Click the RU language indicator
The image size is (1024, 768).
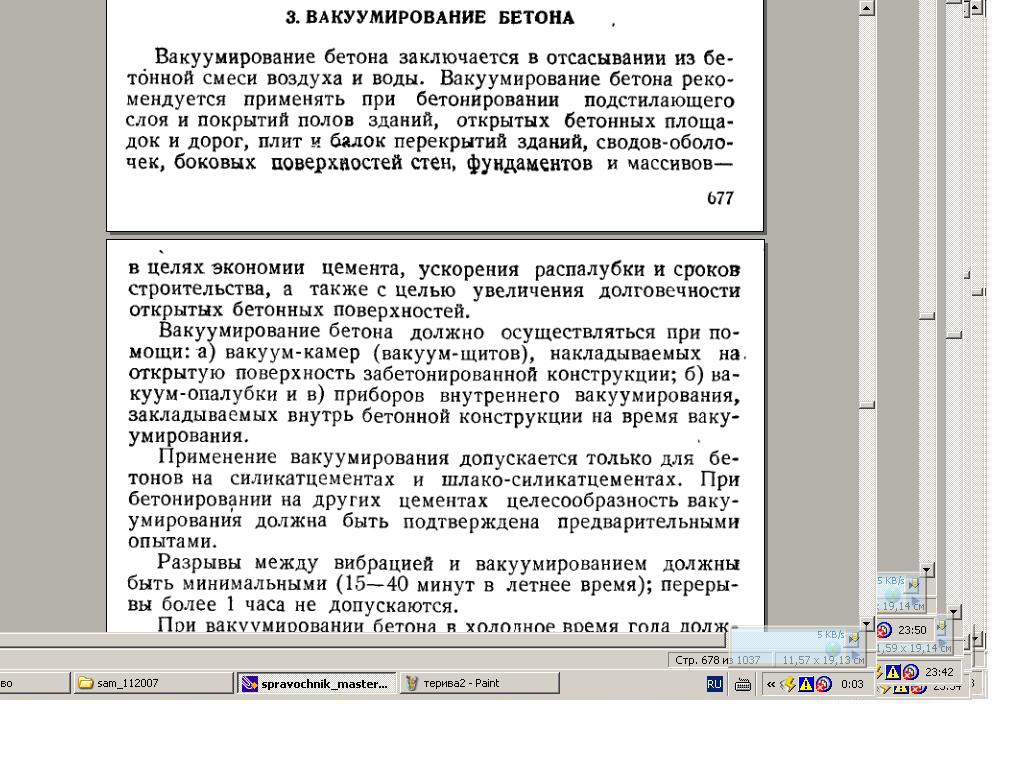pos(714,684)
